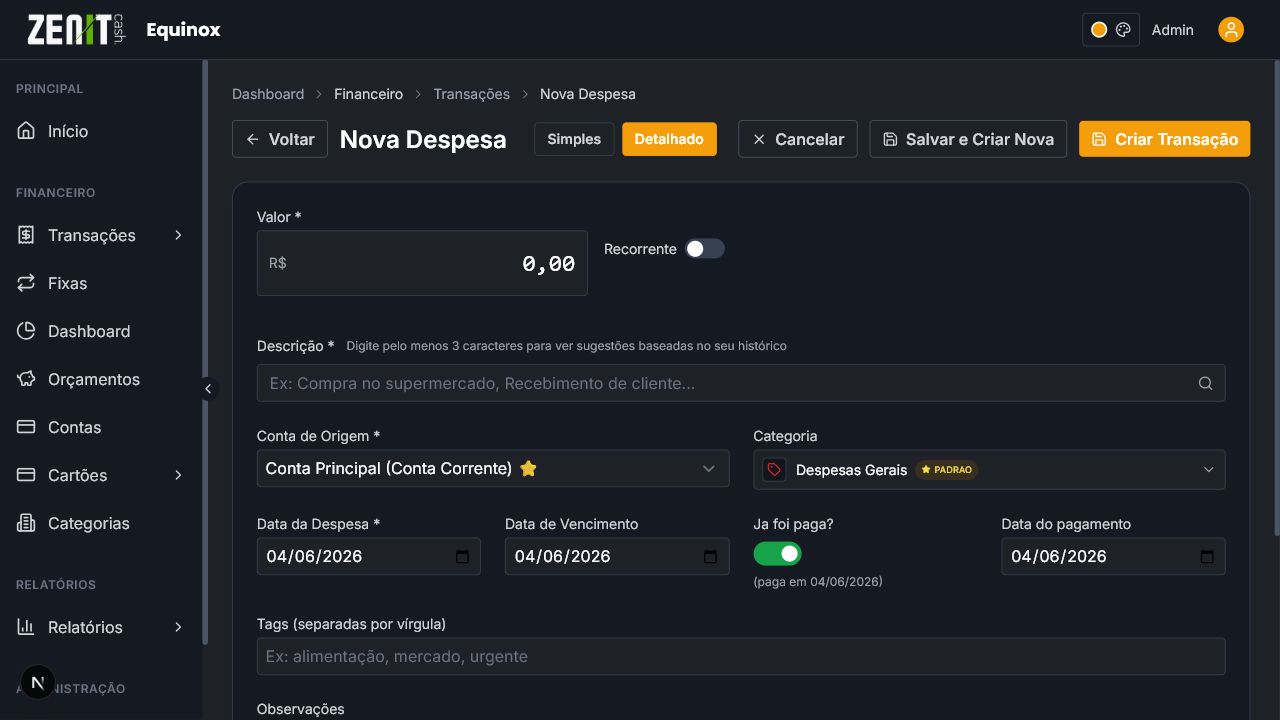Click the Orçamentos piggy bank icon
This screenshot has height=720, width=1280.
point(26,379)
